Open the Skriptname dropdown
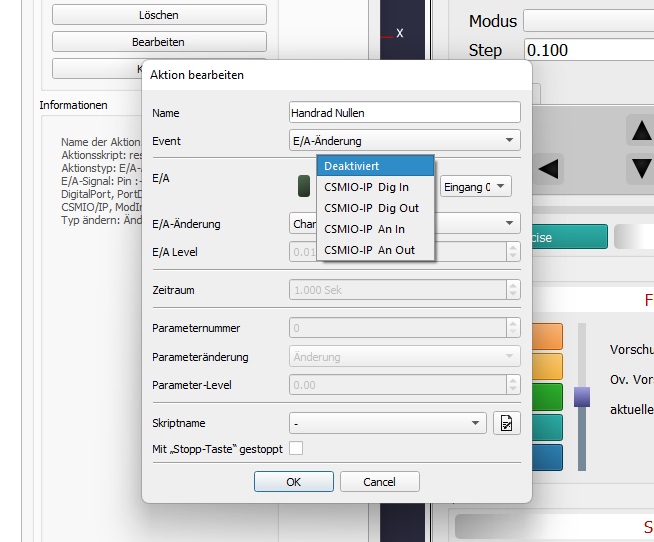 pos(388,423)
